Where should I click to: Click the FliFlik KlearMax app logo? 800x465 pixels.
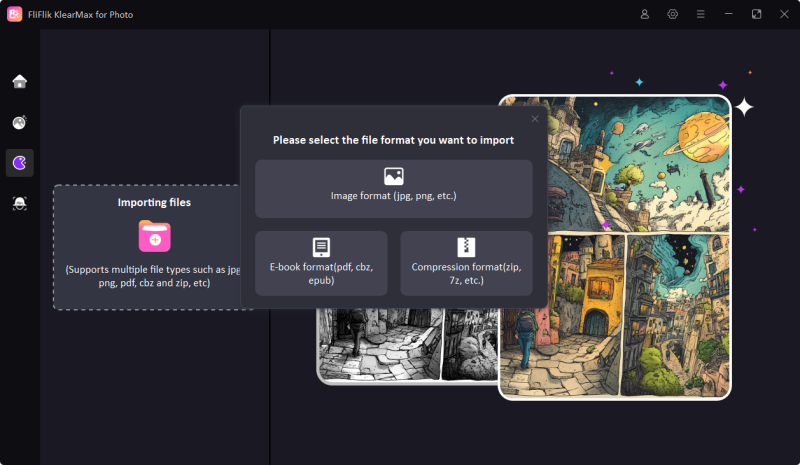click(14, 14)
